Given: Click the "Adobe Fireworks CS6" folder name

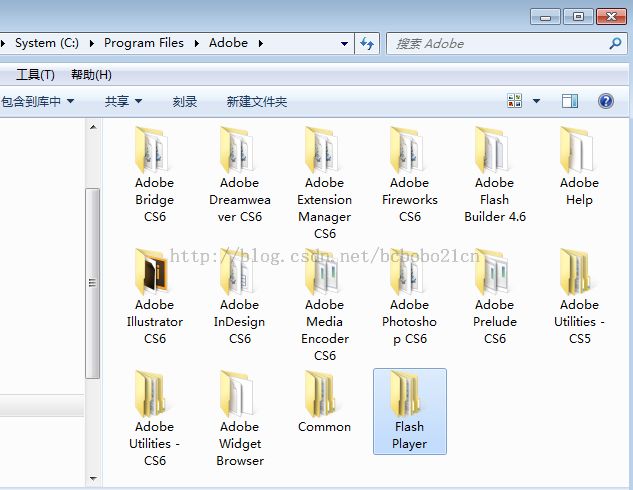Looking at the screenshot, I should pyautogui.click(x=409, y=200).
